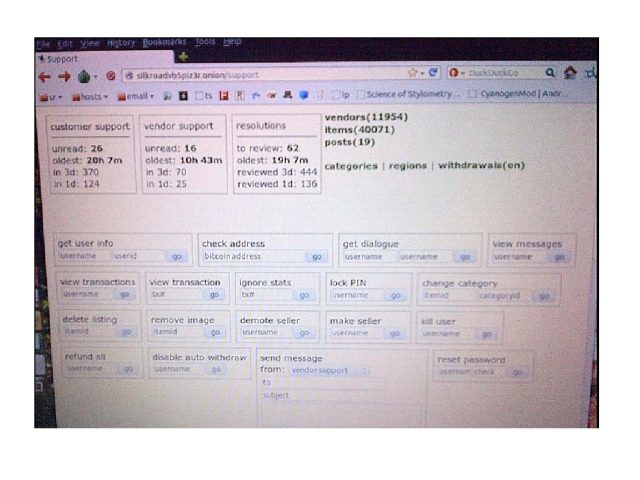The image size is (640, 480).
Task: Click the resolutions panel heading
Action: 261,126
